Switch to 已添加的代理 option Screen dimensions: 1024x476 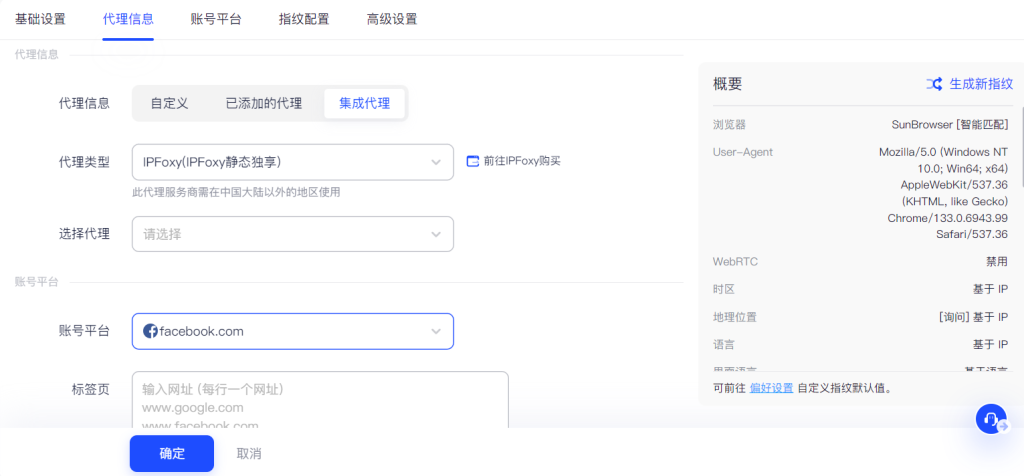coord(263,103)
